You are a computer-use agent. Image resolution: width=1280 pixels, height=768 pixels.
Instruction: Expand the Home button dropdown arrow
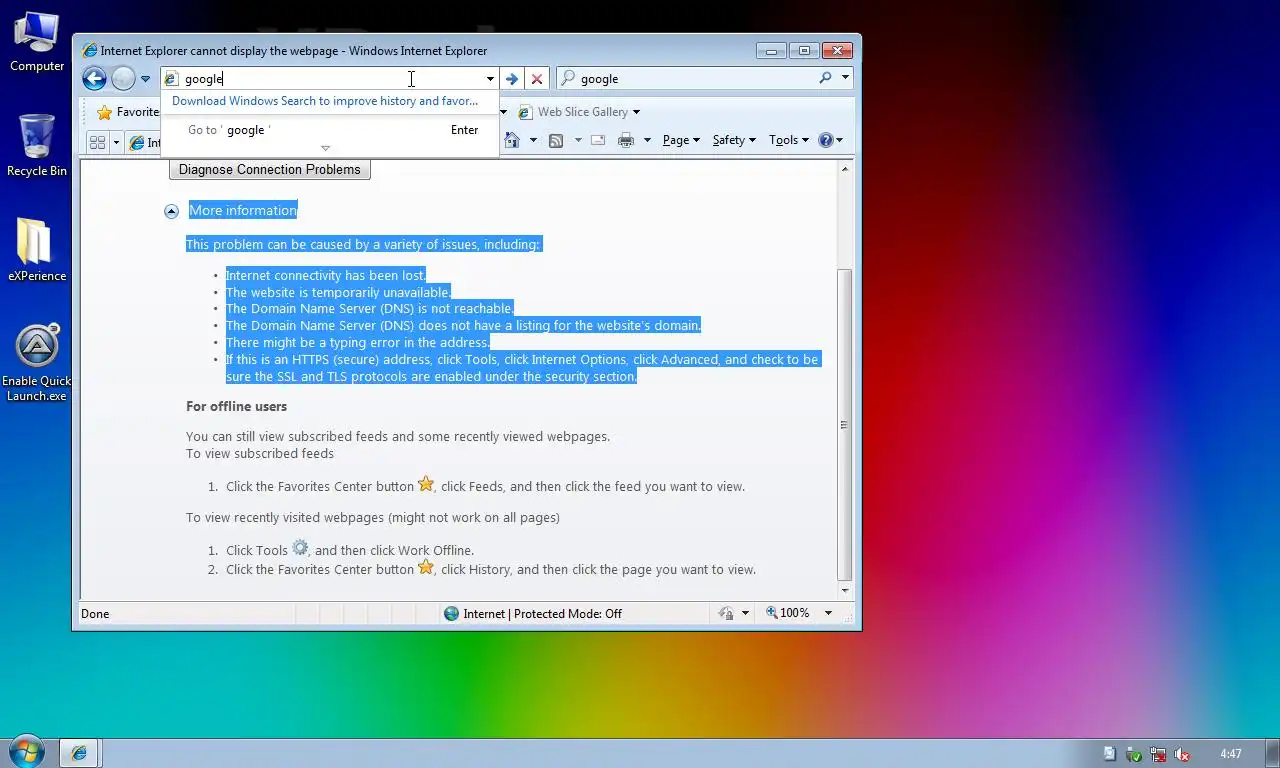coord(533,140)
